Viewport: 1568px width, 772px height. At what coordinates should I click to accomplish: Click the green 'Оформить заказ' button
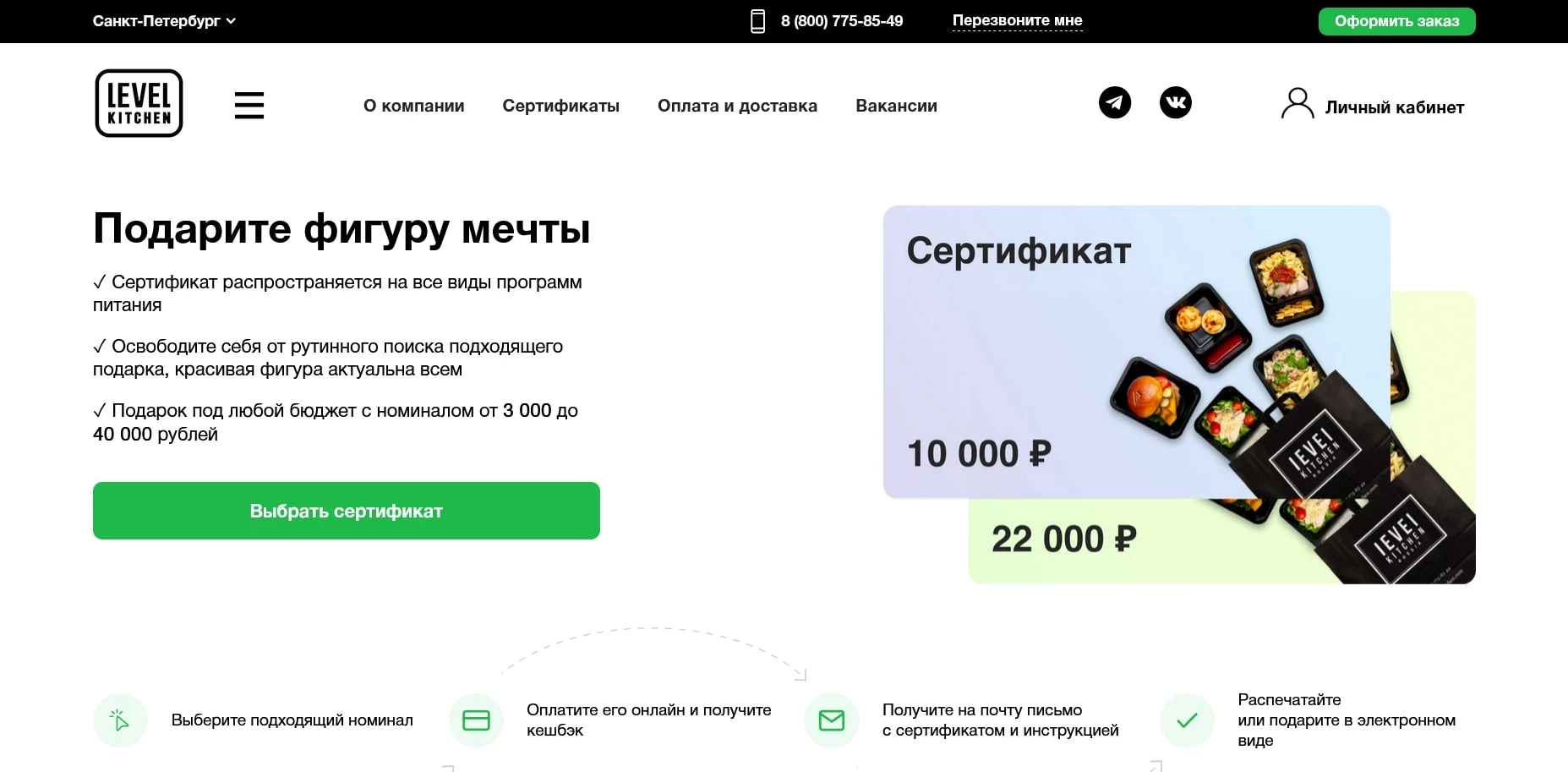click(1396, 20)
